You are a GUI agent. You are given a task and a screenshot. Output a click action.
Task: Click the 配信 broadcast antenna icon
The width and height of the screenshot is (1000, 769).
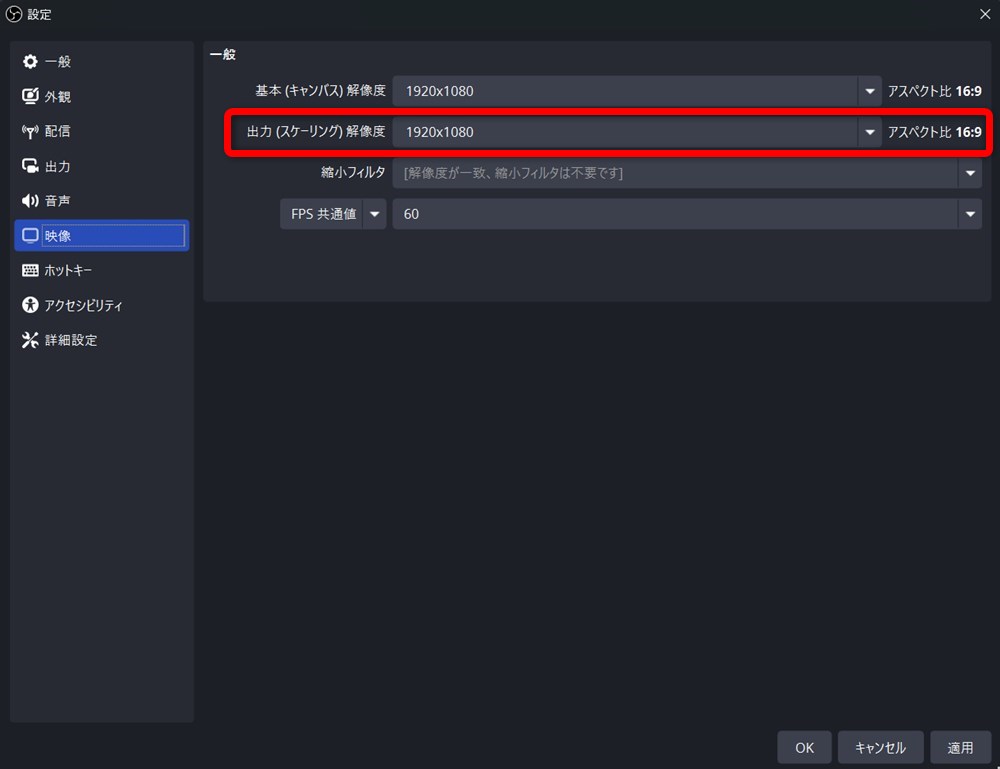point(30,131)
